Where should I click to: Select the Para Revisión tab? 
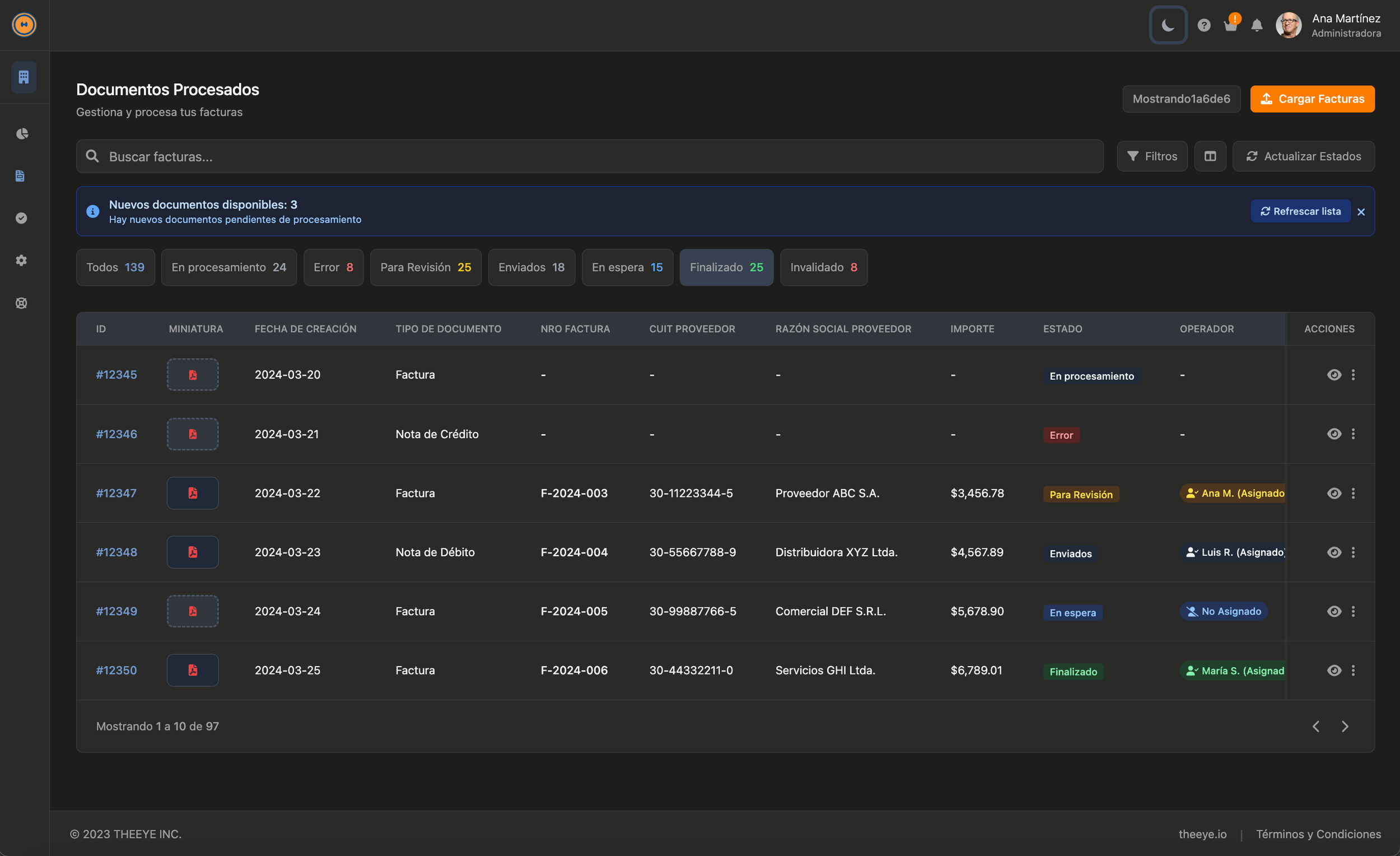(x=425, y=267)
